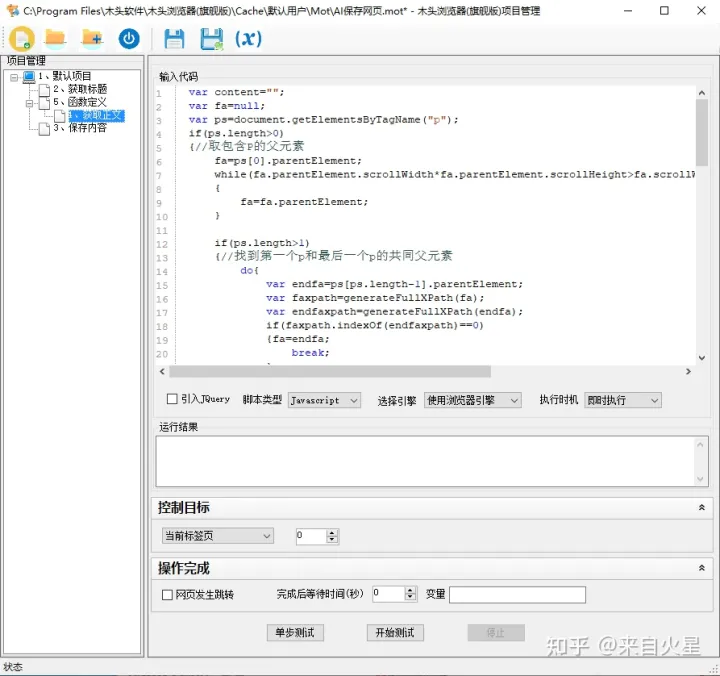
Task: Click the 变量 input field
Action: [517, 594]
